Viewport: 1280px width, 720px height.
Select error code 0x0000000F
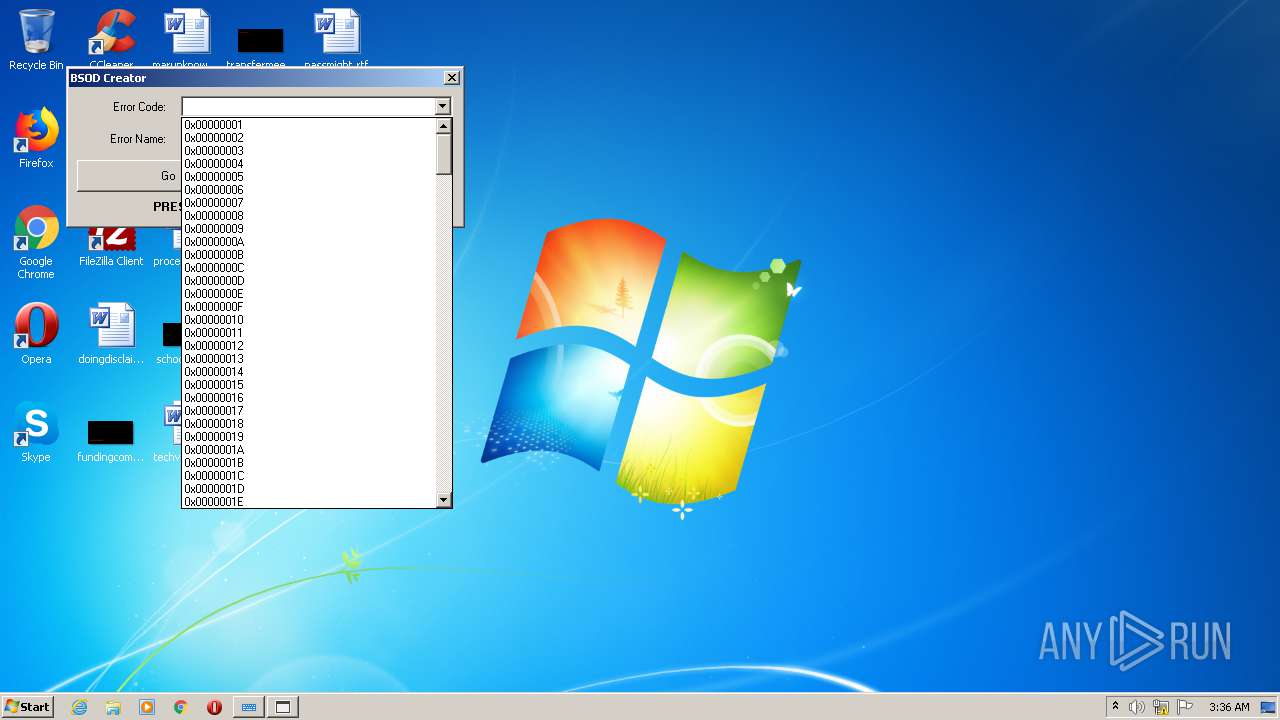coord(310,307)
